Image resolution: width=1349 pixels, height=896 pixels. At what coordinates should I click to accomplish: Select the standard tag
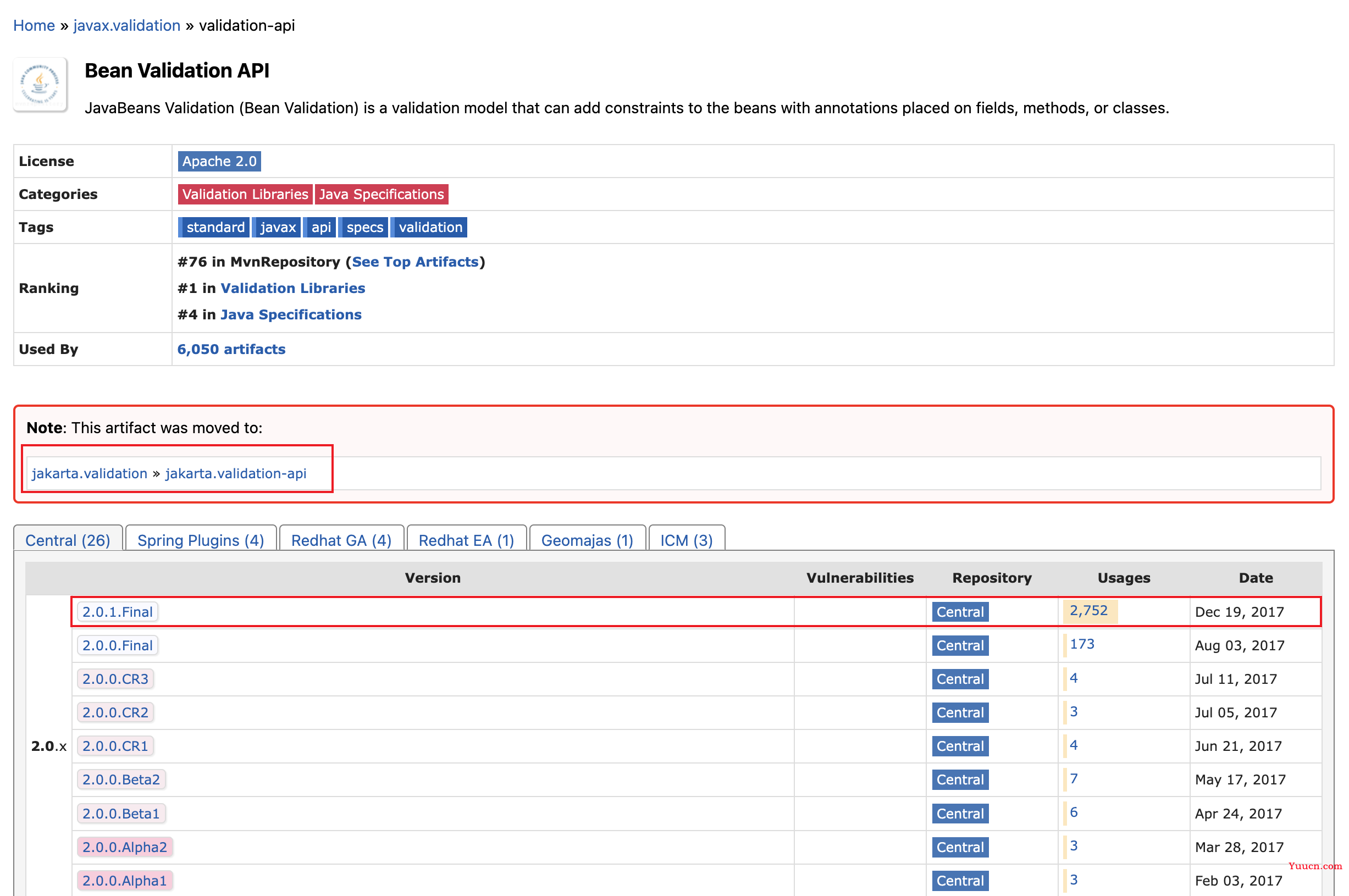click(214, 228)
